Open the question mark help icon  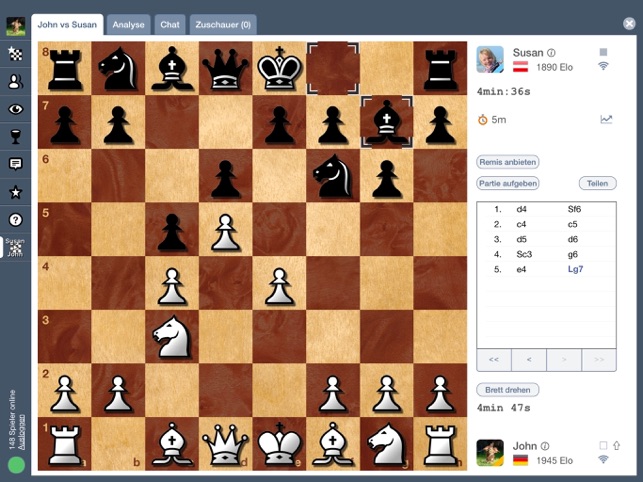15,219
